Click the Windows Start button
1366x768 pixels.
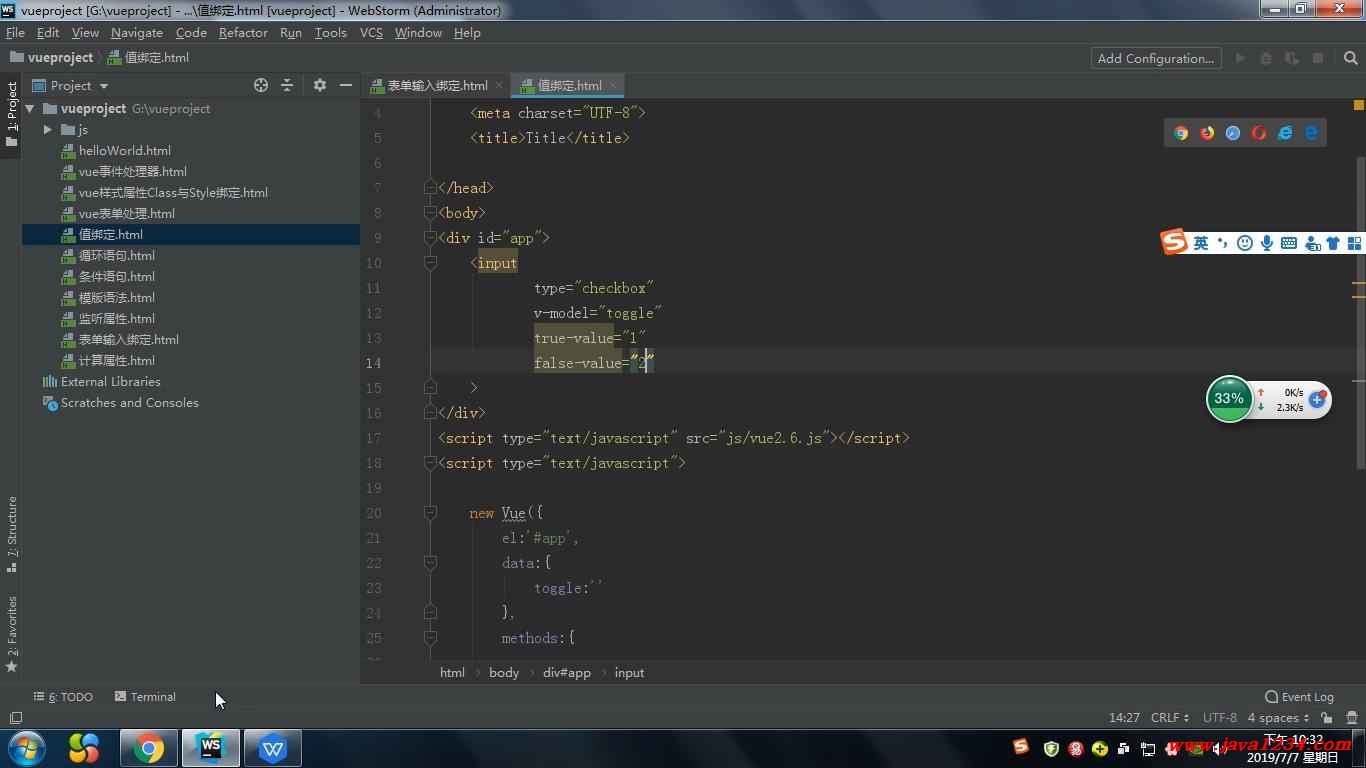coord(26,748)
